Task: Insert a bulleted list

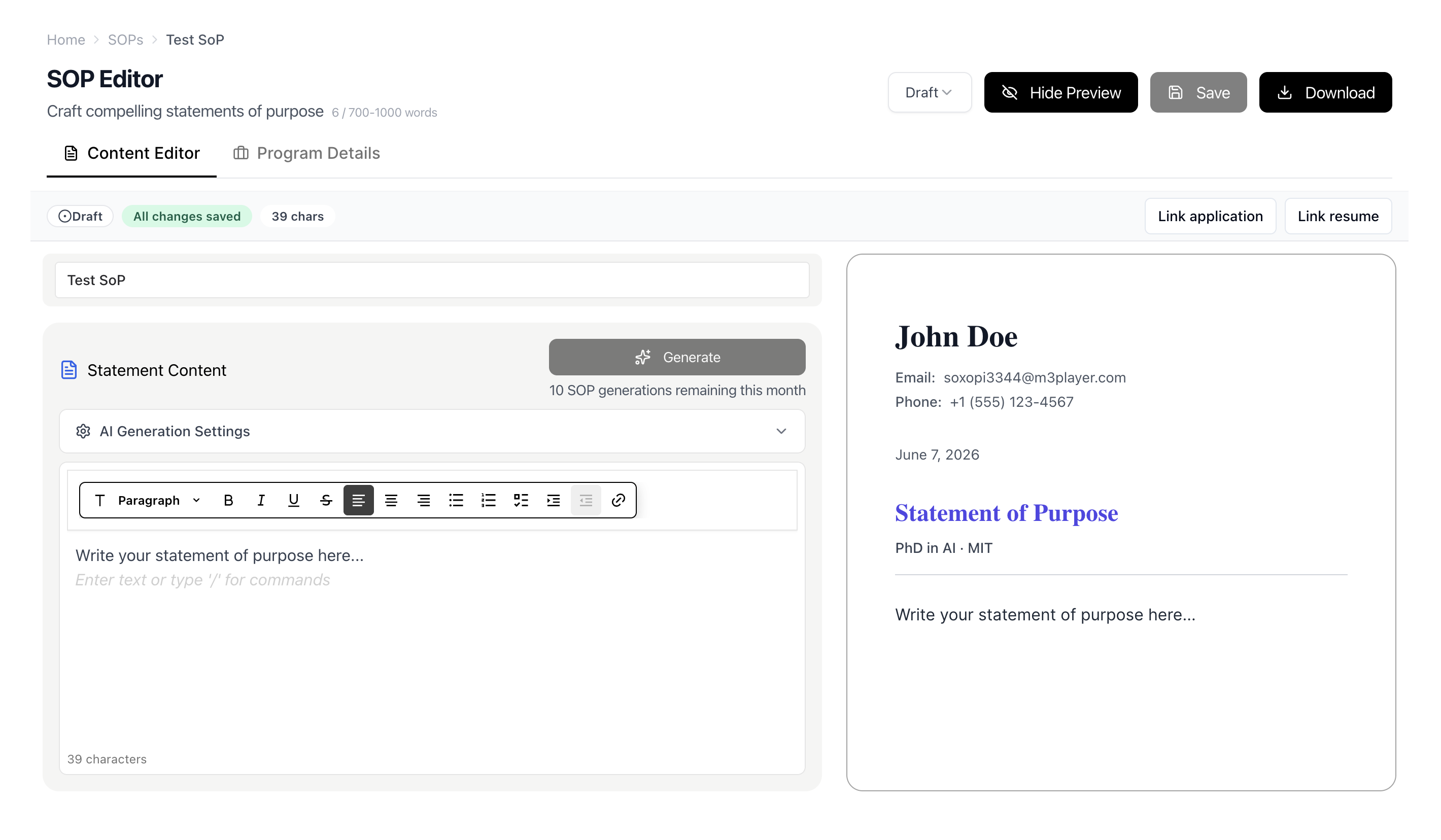Action: 456,500
